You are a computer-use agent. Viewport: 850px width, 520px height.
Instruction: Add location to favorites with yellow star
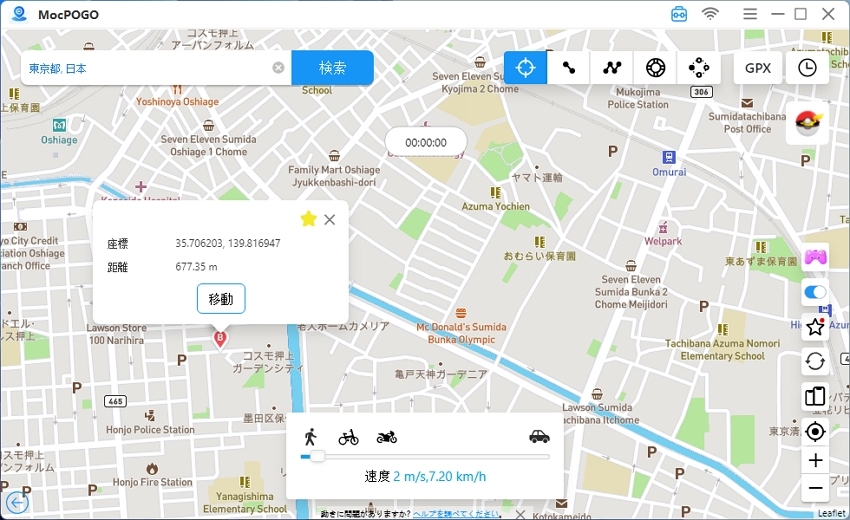308,219
